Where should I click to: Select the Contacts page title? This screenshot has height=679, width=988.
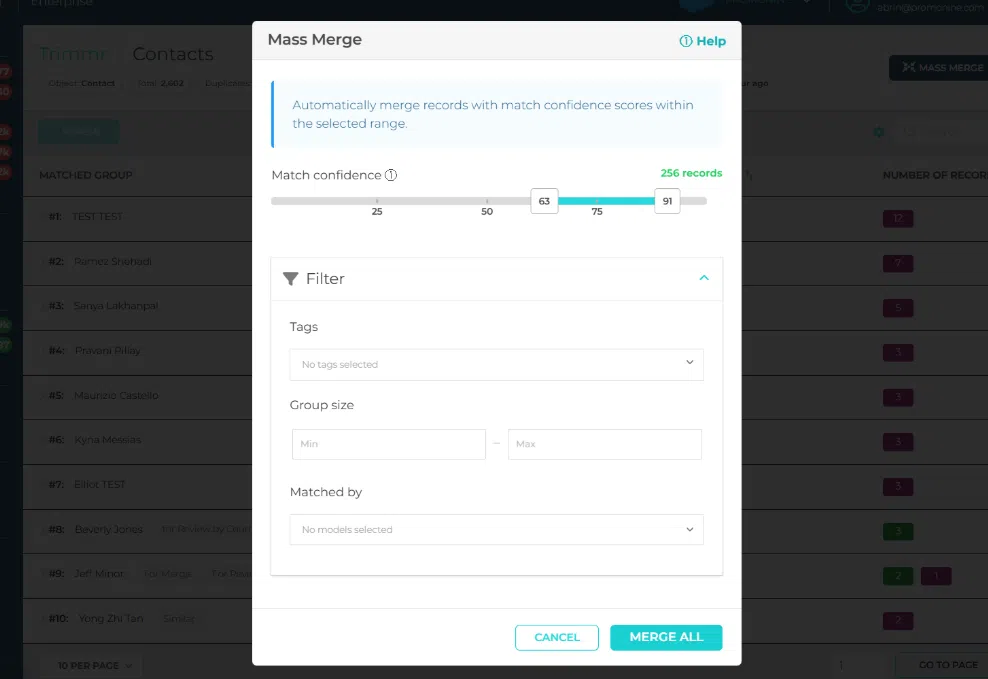tap(172, 53)
